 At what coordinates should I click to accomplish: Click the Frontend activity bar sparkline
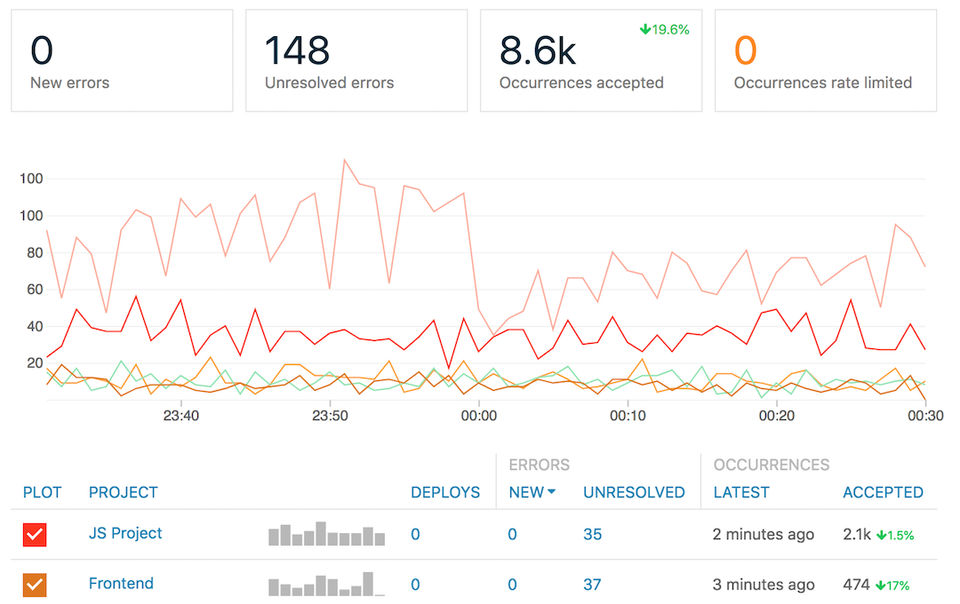(x=327, y=584)
